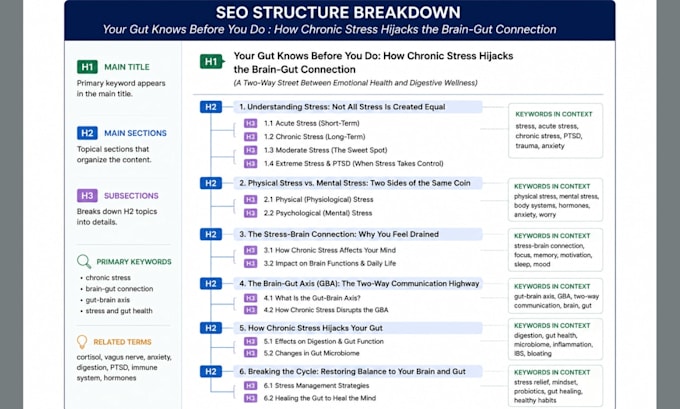Screen dimensions: 680x409
Task: Select subsection 1.4 Extreme Stress & PTSD
Action: pos(353,164)
